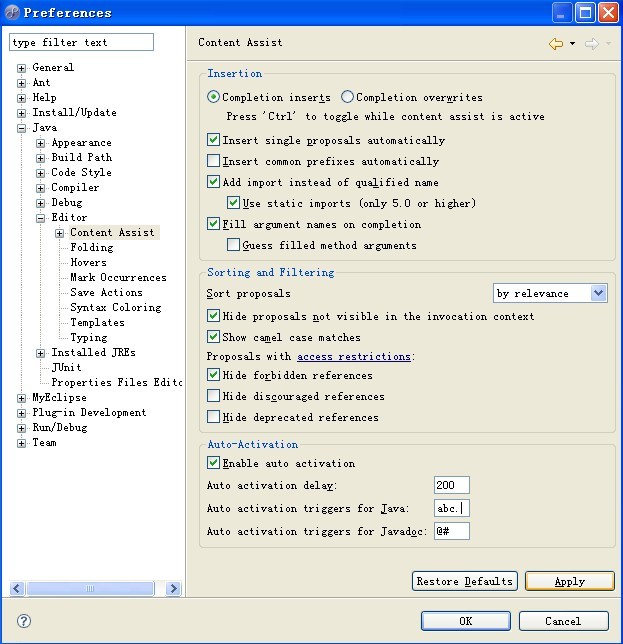
Task: Select Completion overwrites radio button
Action: 347,97
